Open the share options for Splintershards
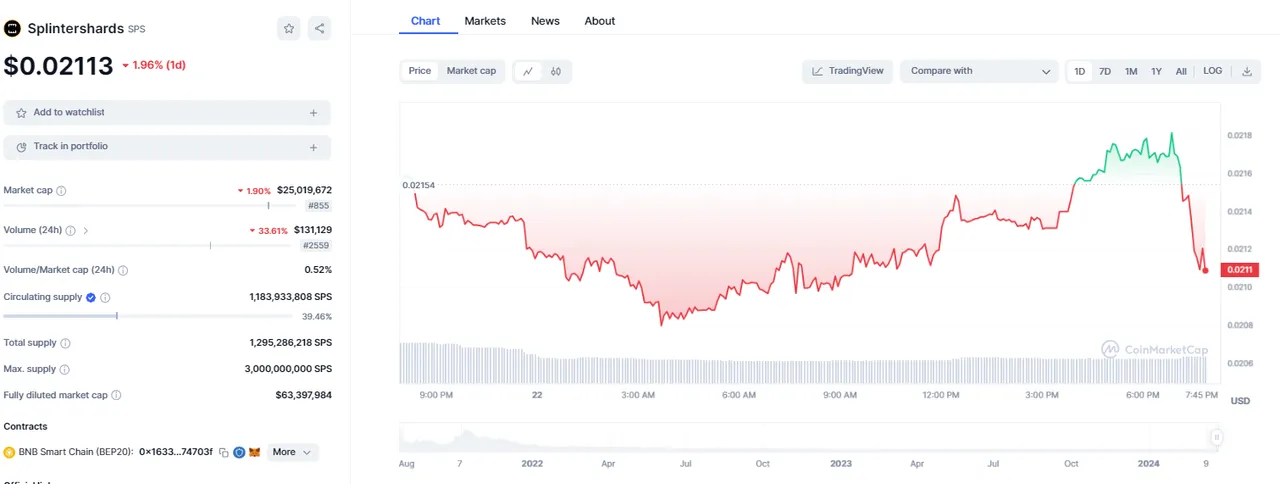 coord(319,28)
